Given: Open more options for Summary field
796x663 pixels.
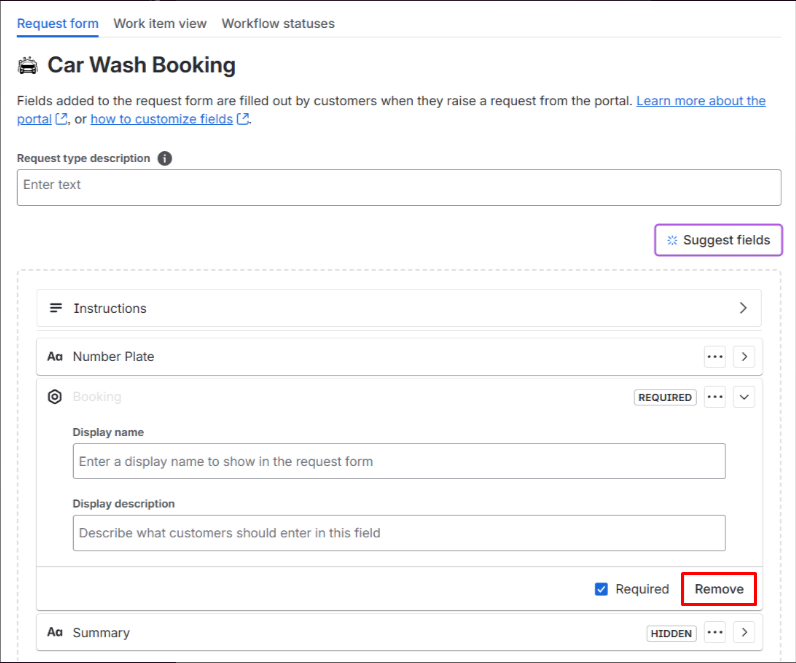Looking at the screenshot, I should pyautogui.click(x=714, y=632).
